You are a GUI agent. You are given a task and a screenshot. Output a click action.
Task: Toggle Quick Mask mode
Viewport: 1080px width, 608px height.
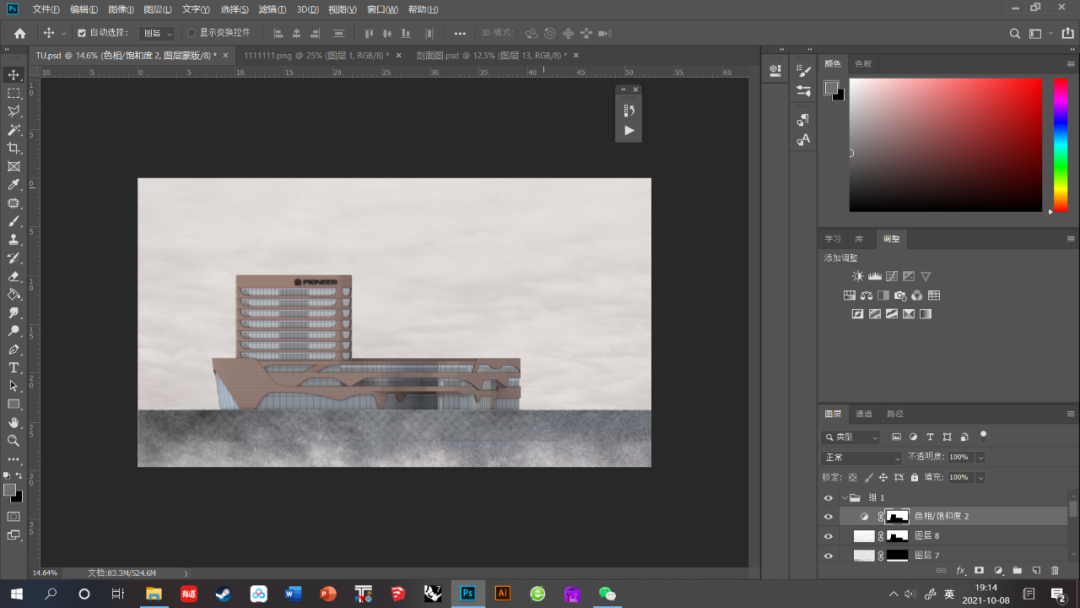14,516
